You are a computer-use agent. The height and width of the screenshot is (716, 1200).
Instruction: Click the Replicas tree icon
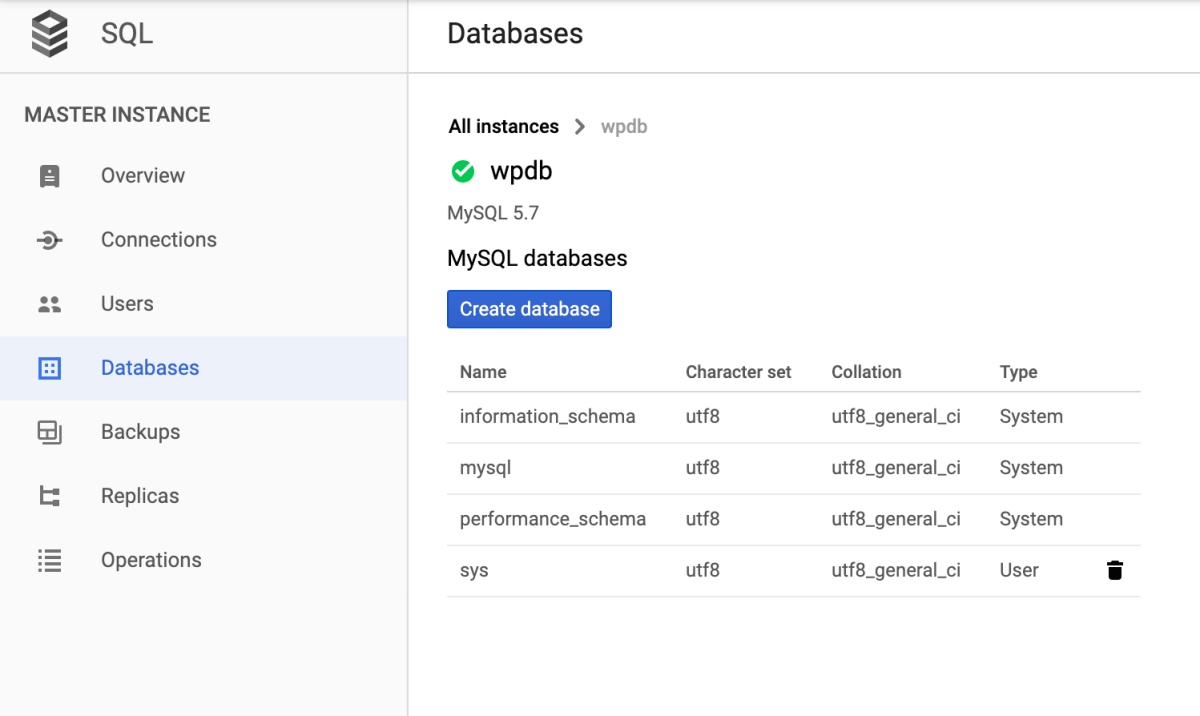[49, 495]
